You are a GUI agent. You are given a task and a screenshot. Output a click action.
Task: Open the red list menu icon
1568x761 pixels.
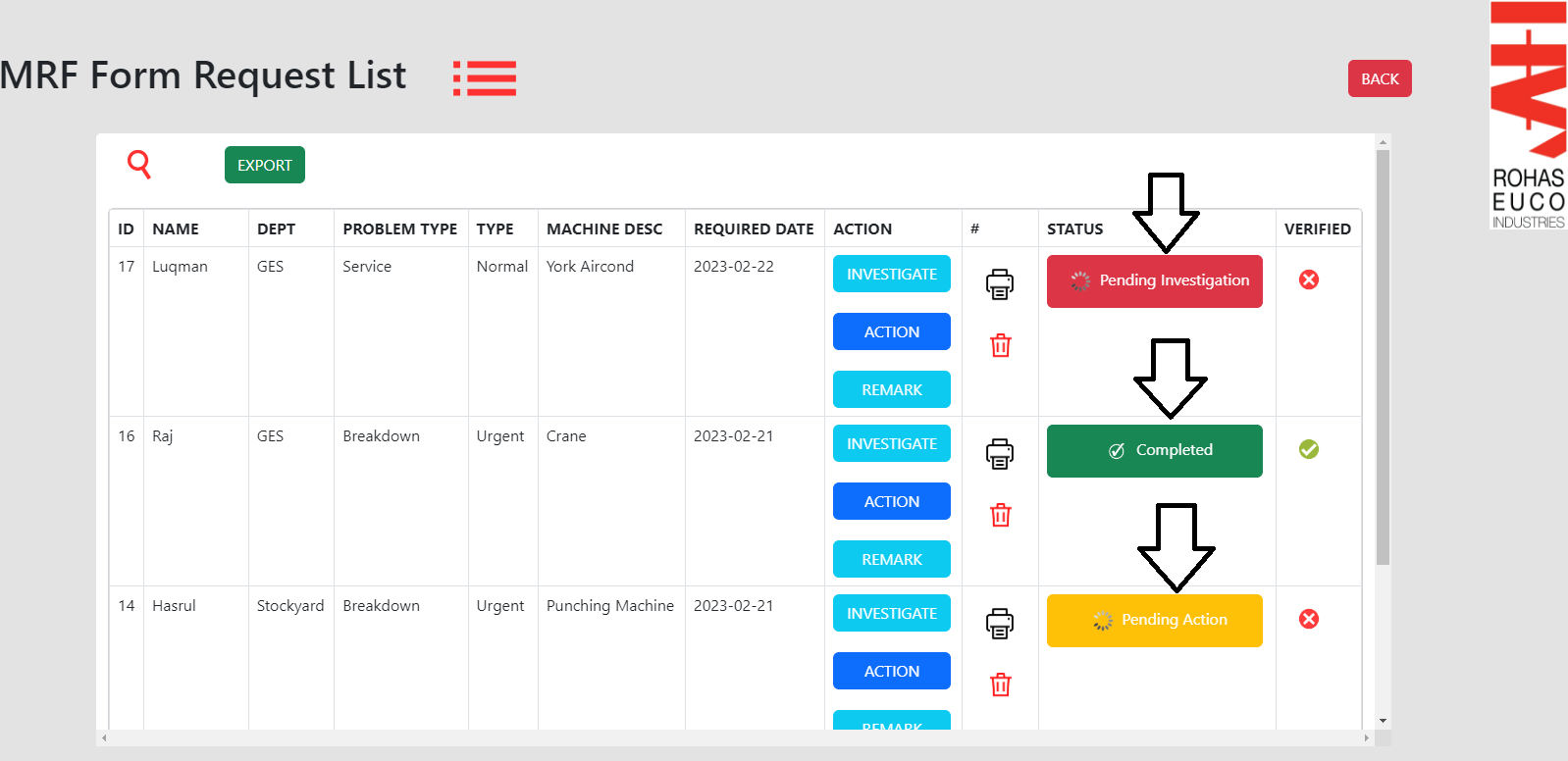tap(485, 78)
